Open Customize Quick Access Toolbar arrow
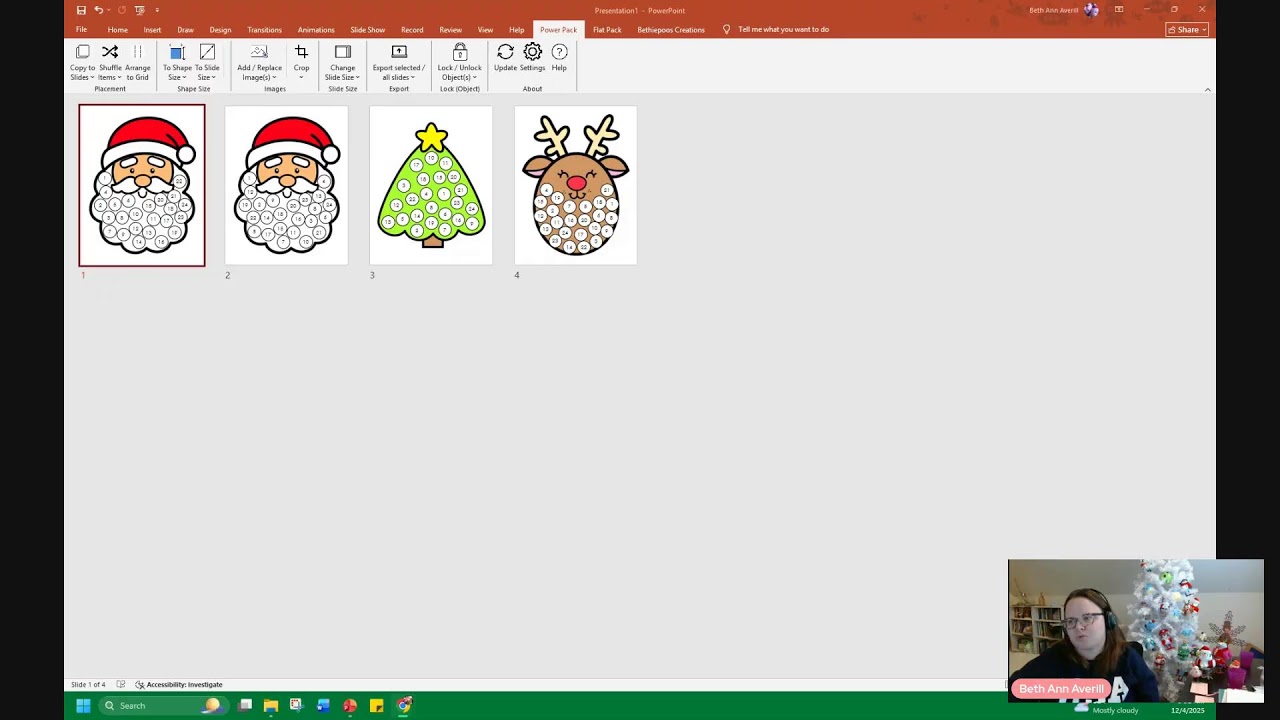This screenshot has height=720, width=1280. pyautogui.click(x=157, y=10)
